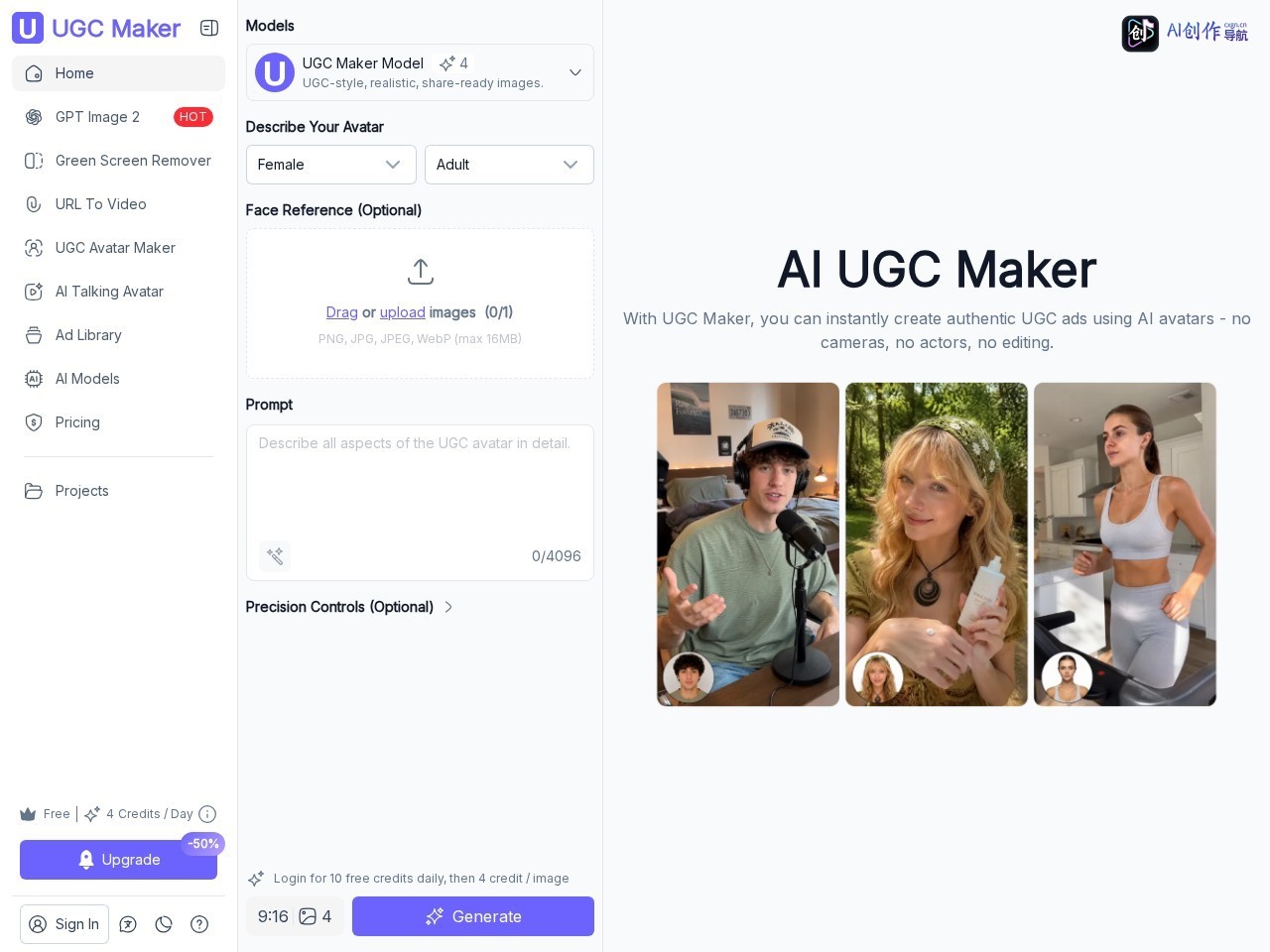Image resolution: width=1270 pixels, height=952 pixels.
Task: Go to Pricing page
Action: 118,422
